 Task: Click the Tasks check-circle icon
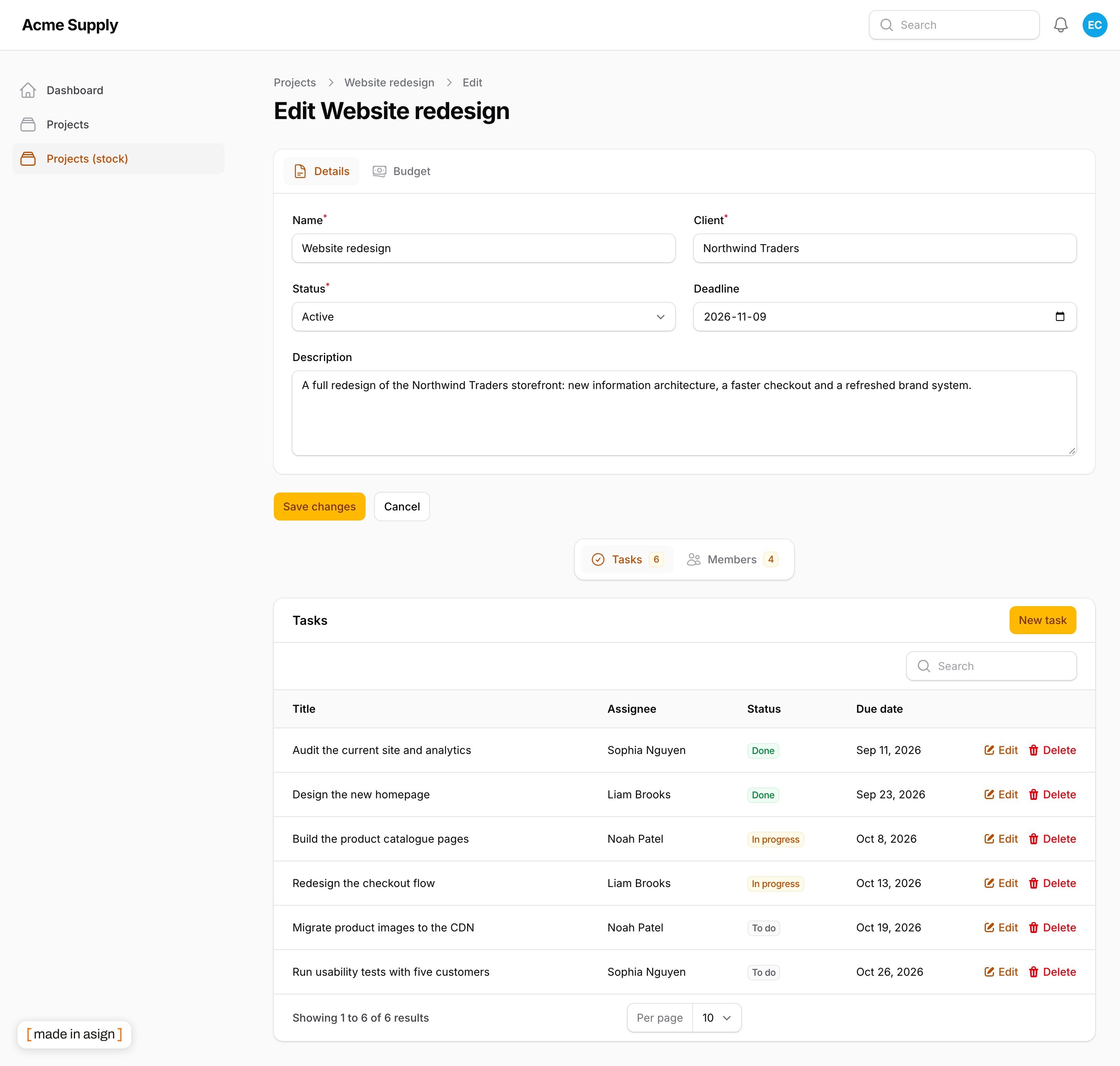[x=597, y=560]
